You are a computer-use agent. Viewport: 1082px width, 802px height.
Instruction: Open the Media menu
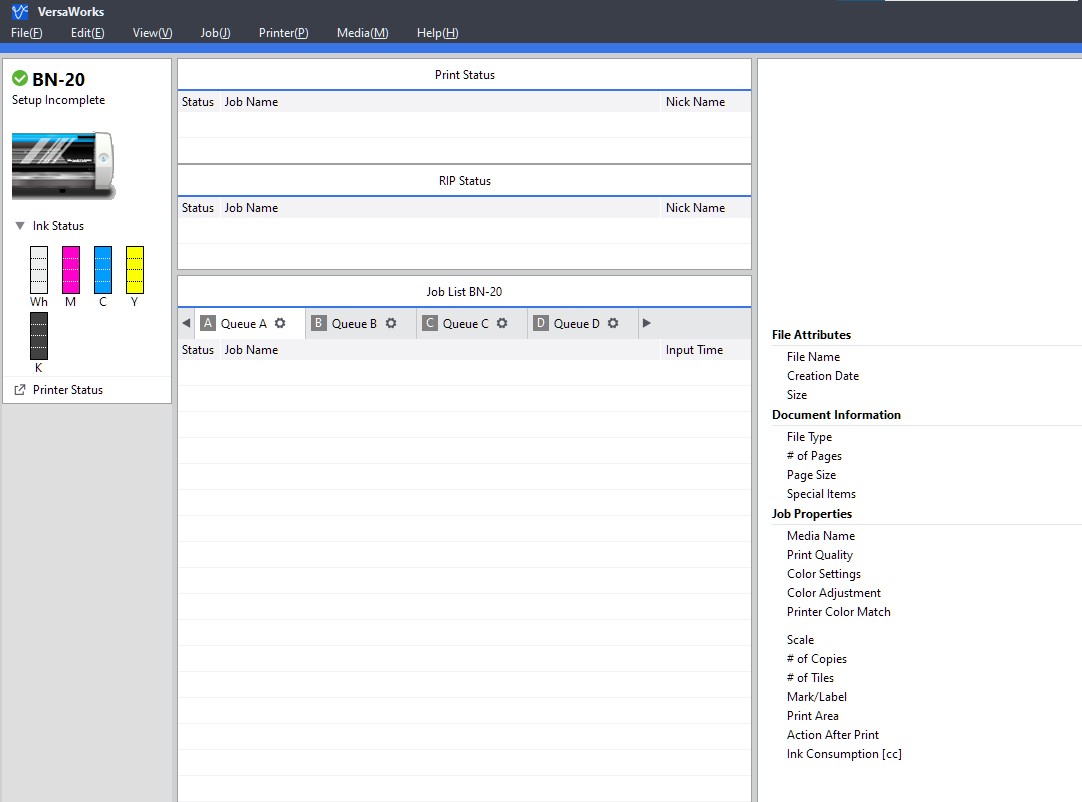pyautogui.click(x=362, y=33)
